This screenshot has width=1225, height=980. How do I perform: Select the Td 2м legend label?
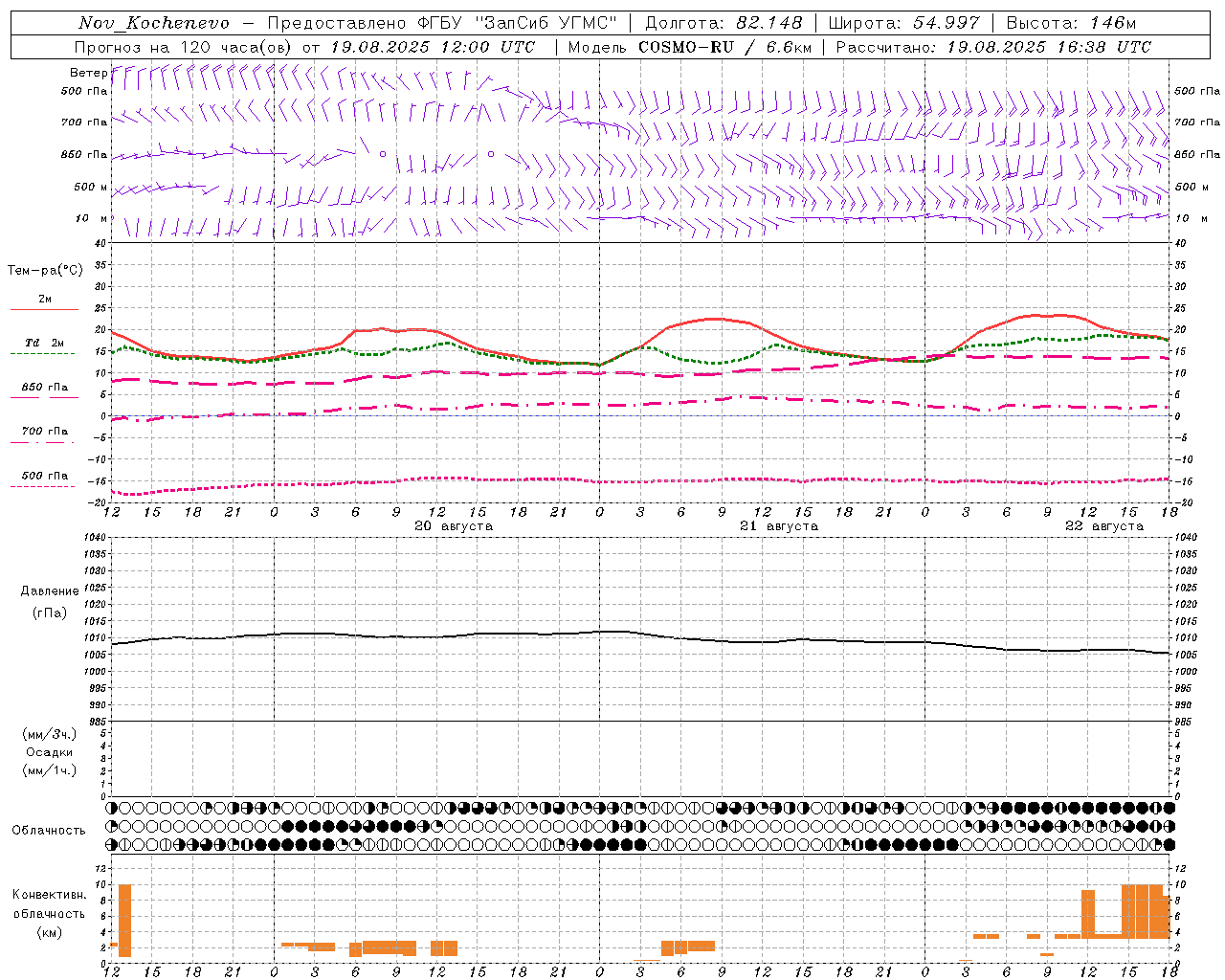tap(45, 343)
